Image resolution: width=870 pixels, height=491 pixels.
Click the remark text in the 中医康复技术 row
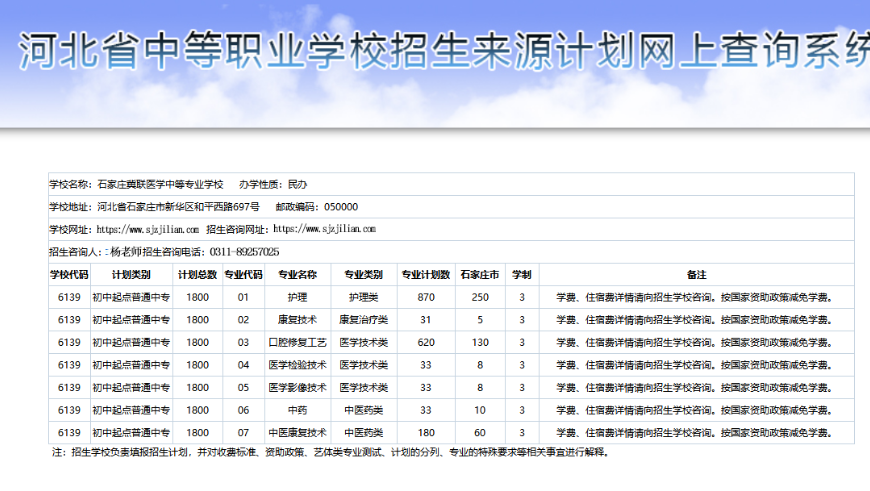[x=696, y=433]
